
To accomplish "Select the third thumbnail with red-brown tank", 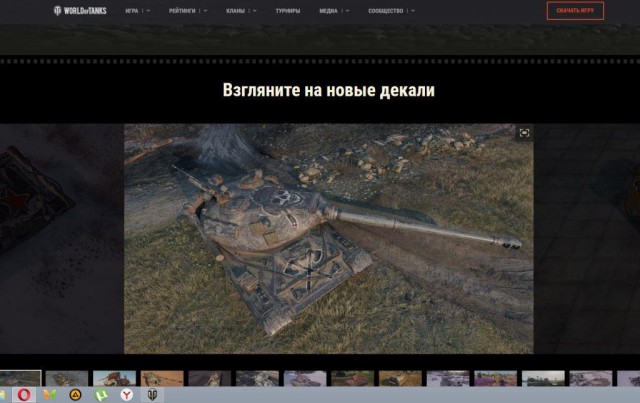I will 115,378.
